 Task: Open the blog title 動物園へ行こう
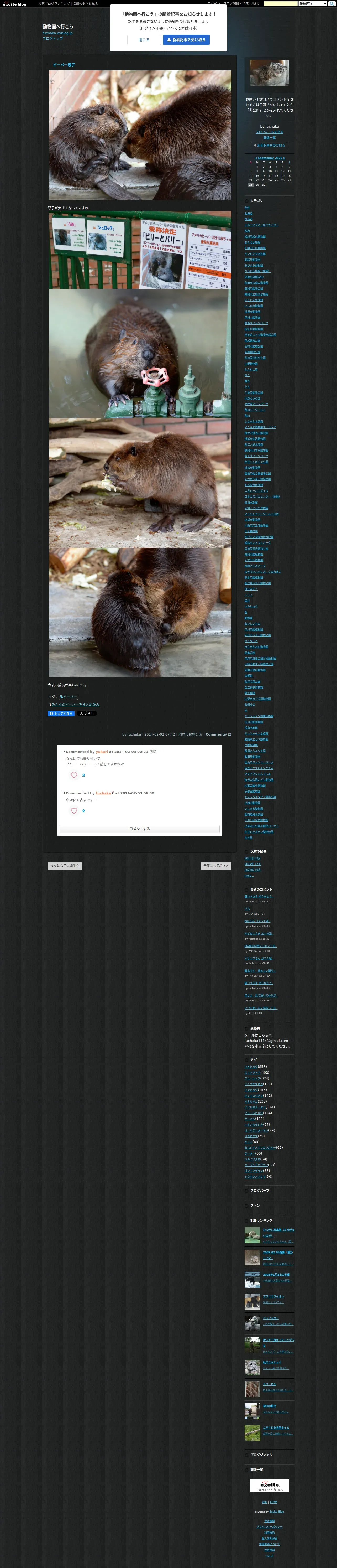pos(58,27)
